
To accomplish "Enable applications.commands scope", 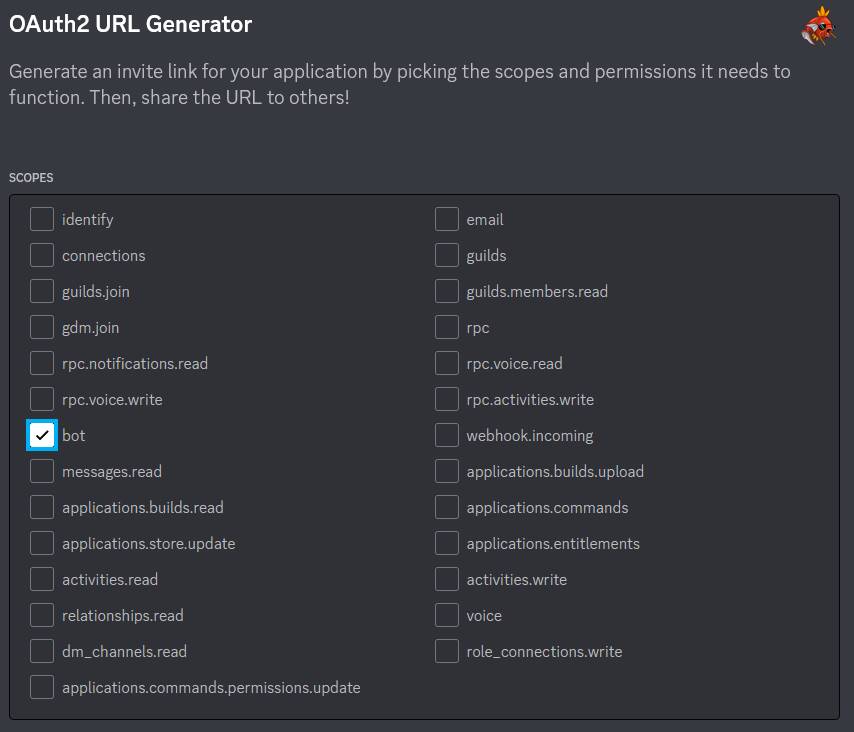I will pyautogui.click(x=447, y=508).
